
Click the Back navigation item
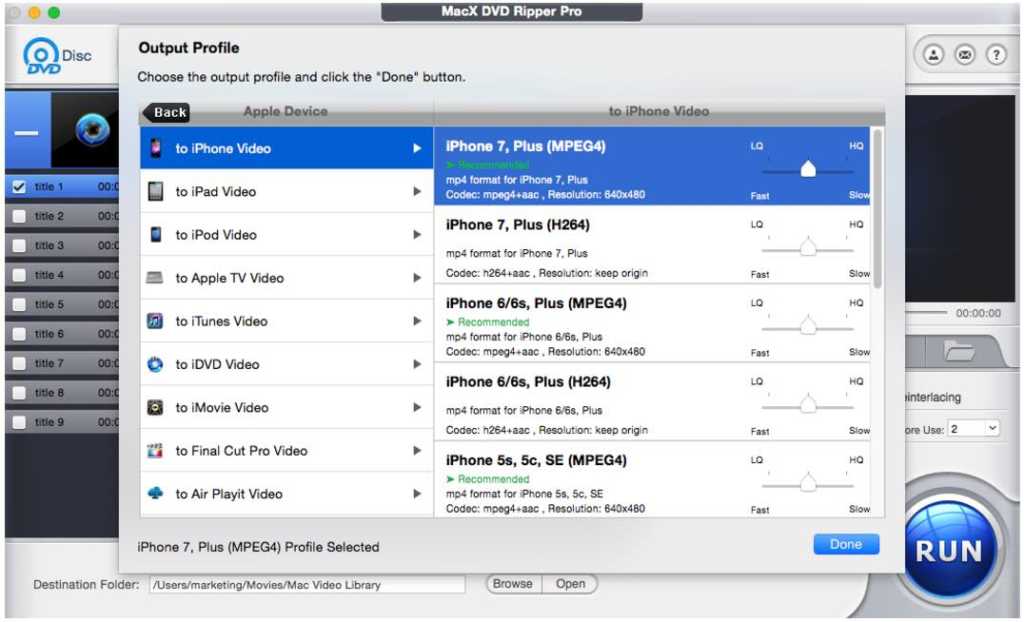(167, 112)
